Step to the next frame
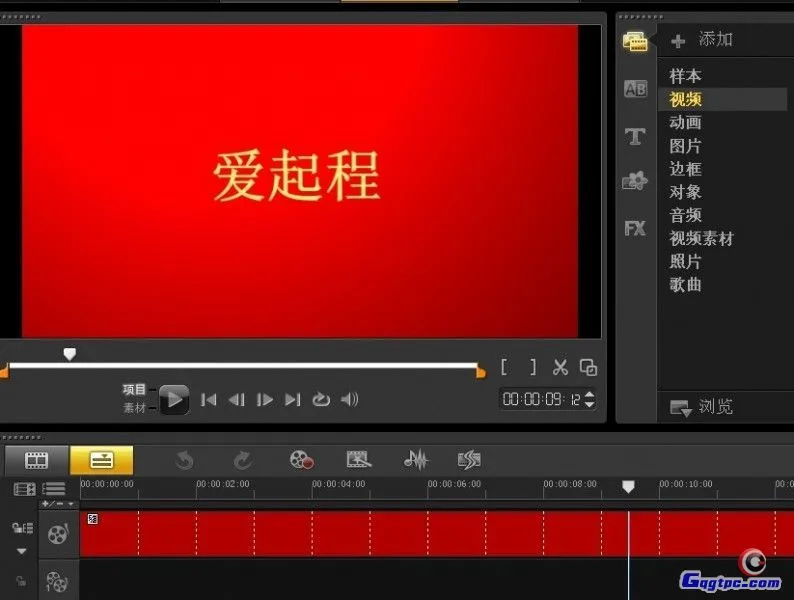Image resolution: width=794 pixels, height=600 pixels. click(265, 400)
